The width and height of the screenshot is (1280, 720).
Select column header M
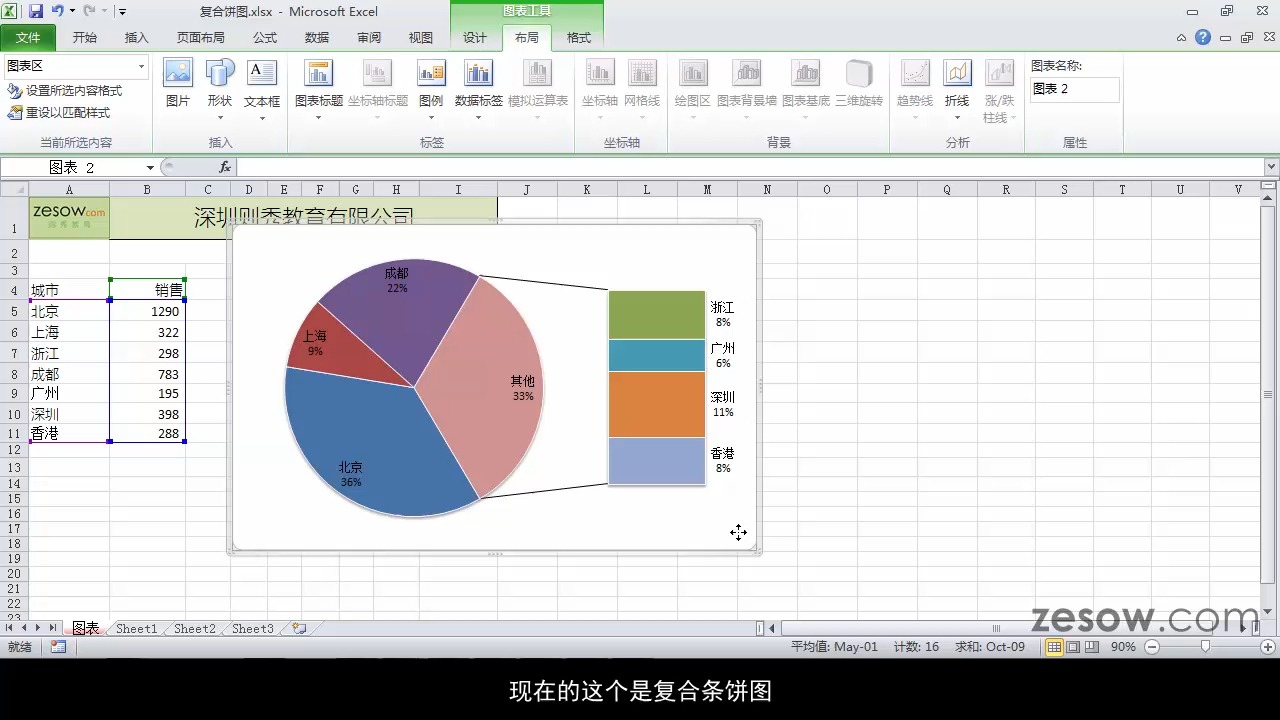(707, 189)
